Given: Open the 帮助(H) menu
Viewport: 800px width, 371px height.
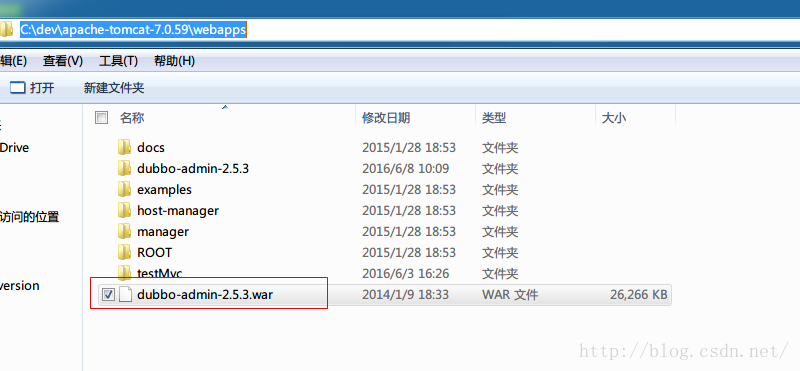Looking at the screenshot, I should point(174,61).
